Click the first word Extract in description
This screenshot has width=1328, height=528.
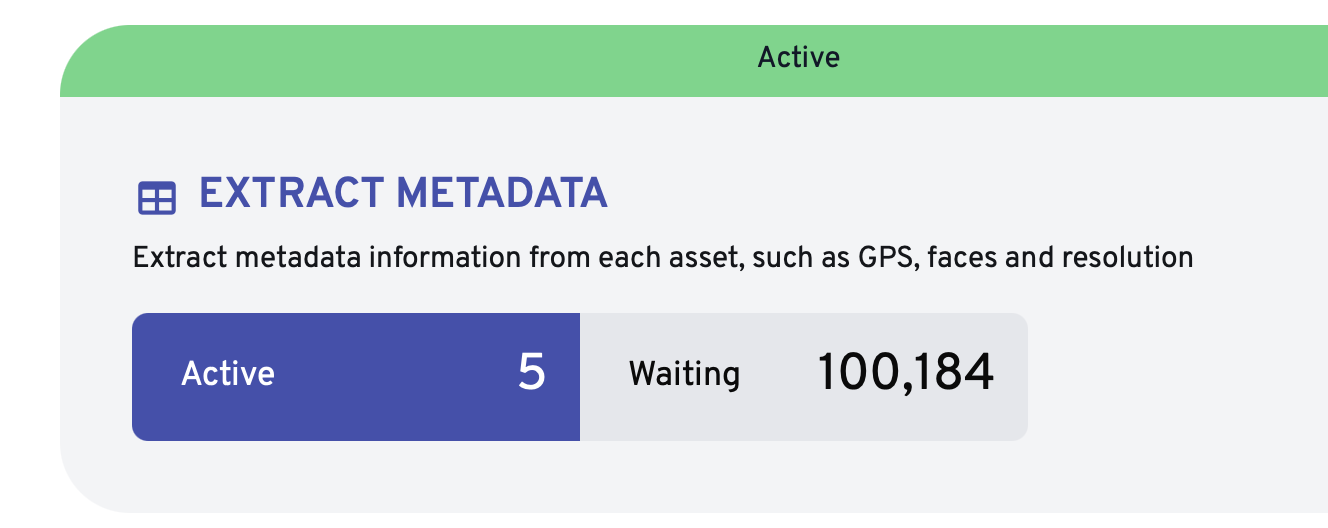pos(176,258)
